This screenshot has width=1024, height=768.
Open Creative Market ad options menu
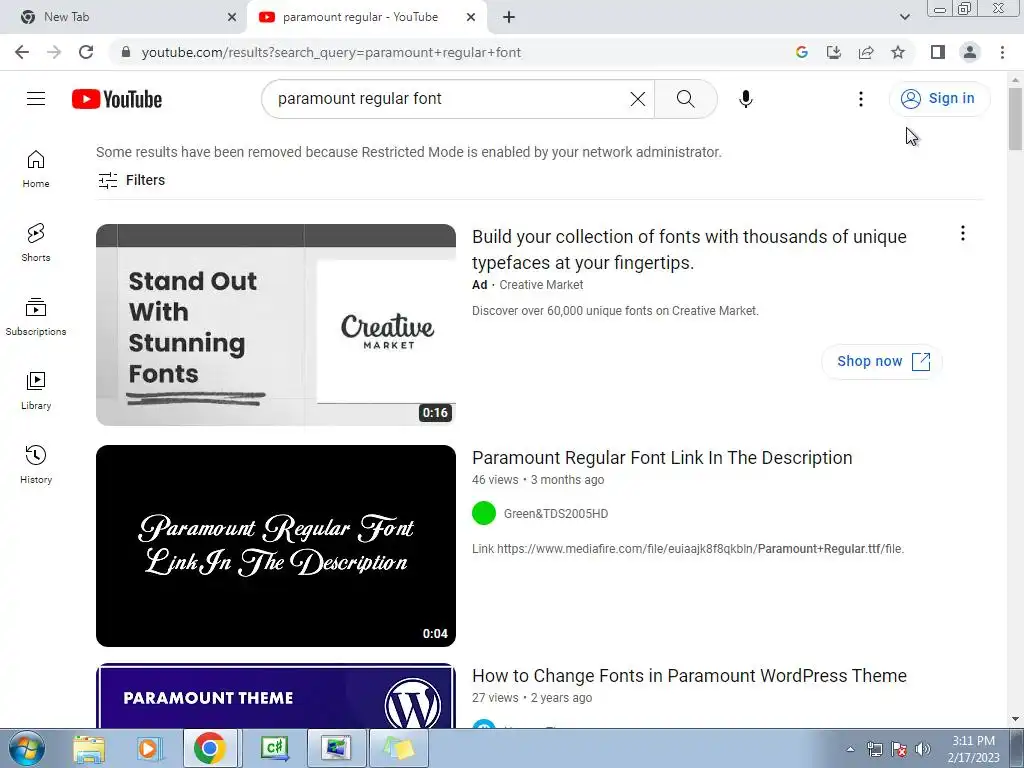tap(963, 233)
